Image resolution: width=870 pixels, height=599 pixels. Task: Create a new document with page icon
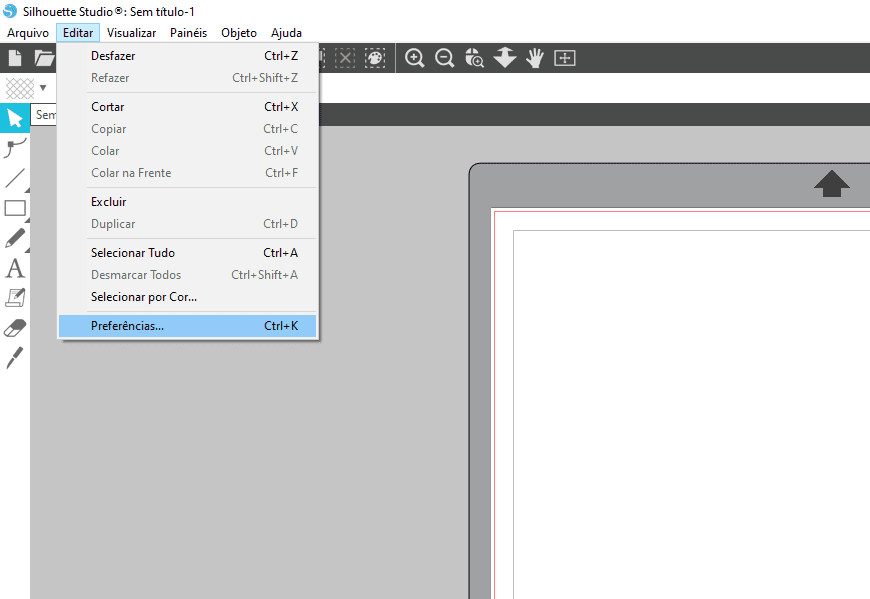pos(15,58)
